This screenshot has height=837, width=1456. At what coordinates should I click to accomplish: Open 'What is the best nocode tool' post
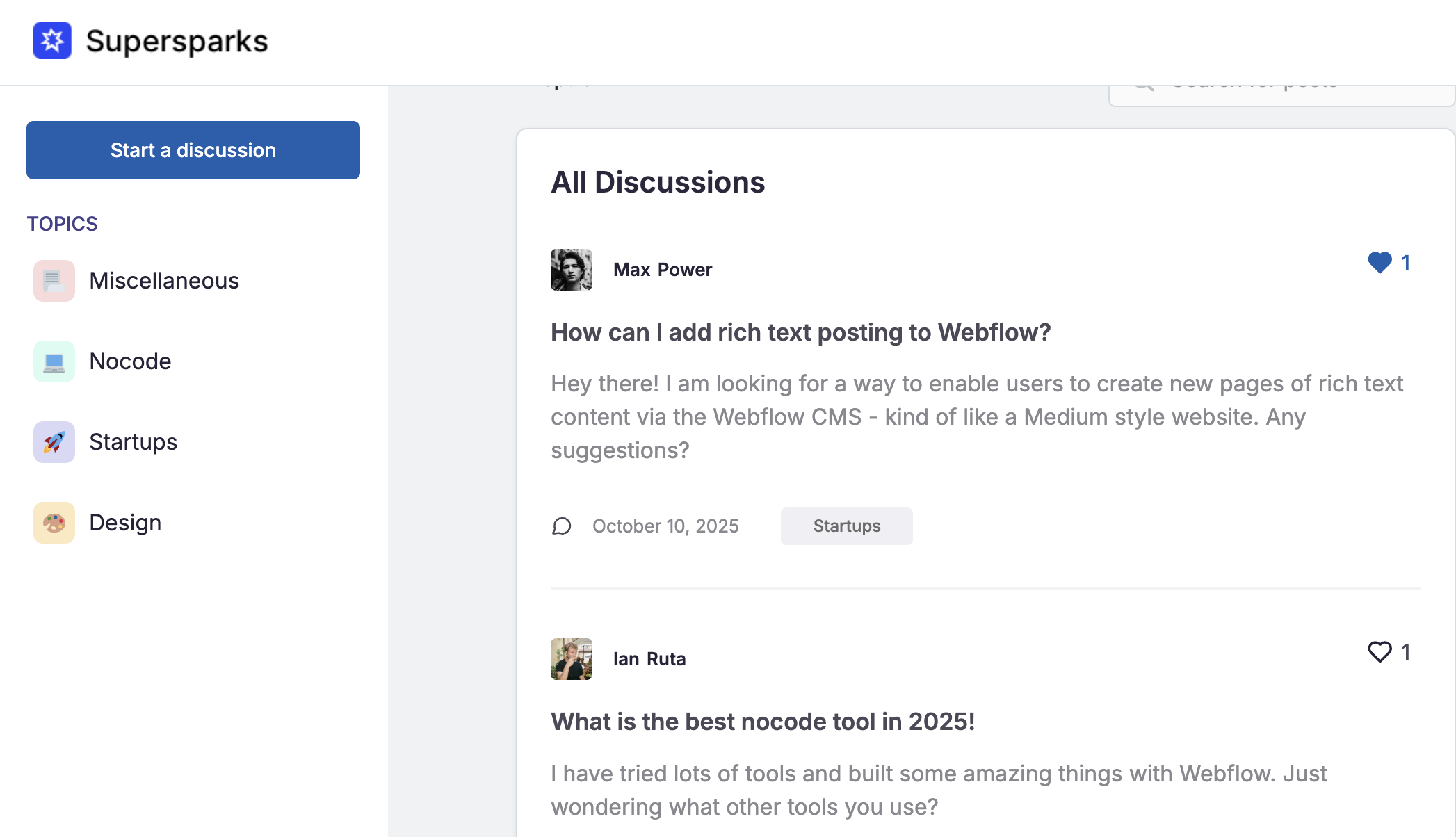point(763,722)
